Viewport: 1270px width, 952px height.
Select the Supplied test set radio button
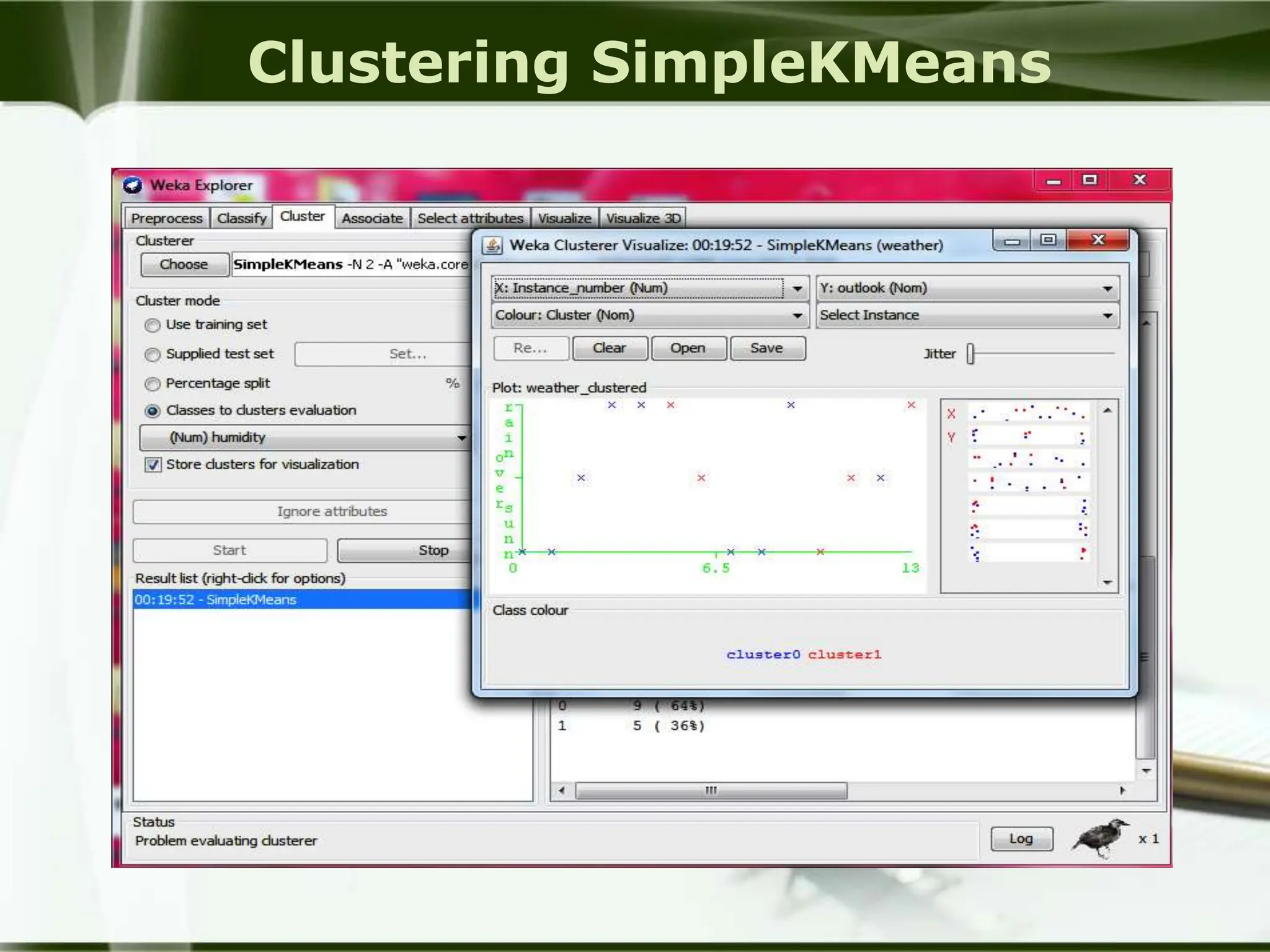(152, 355)
